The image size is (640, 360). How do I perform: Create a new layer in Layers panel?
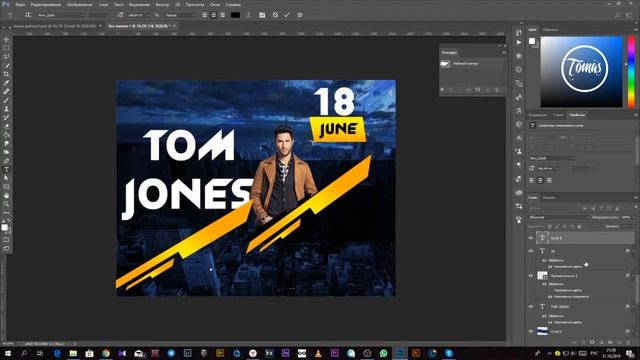(619, 342)
